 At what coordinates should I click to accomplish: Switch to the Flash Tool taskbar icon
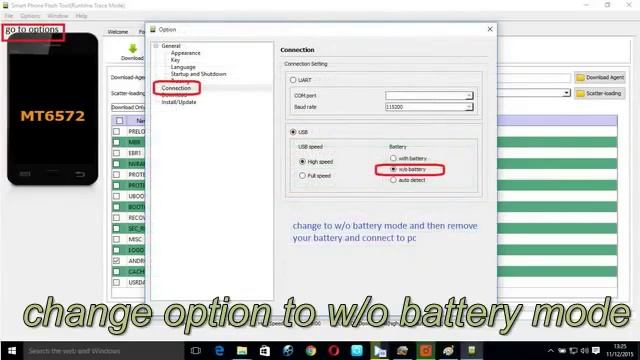pos(471,351)
